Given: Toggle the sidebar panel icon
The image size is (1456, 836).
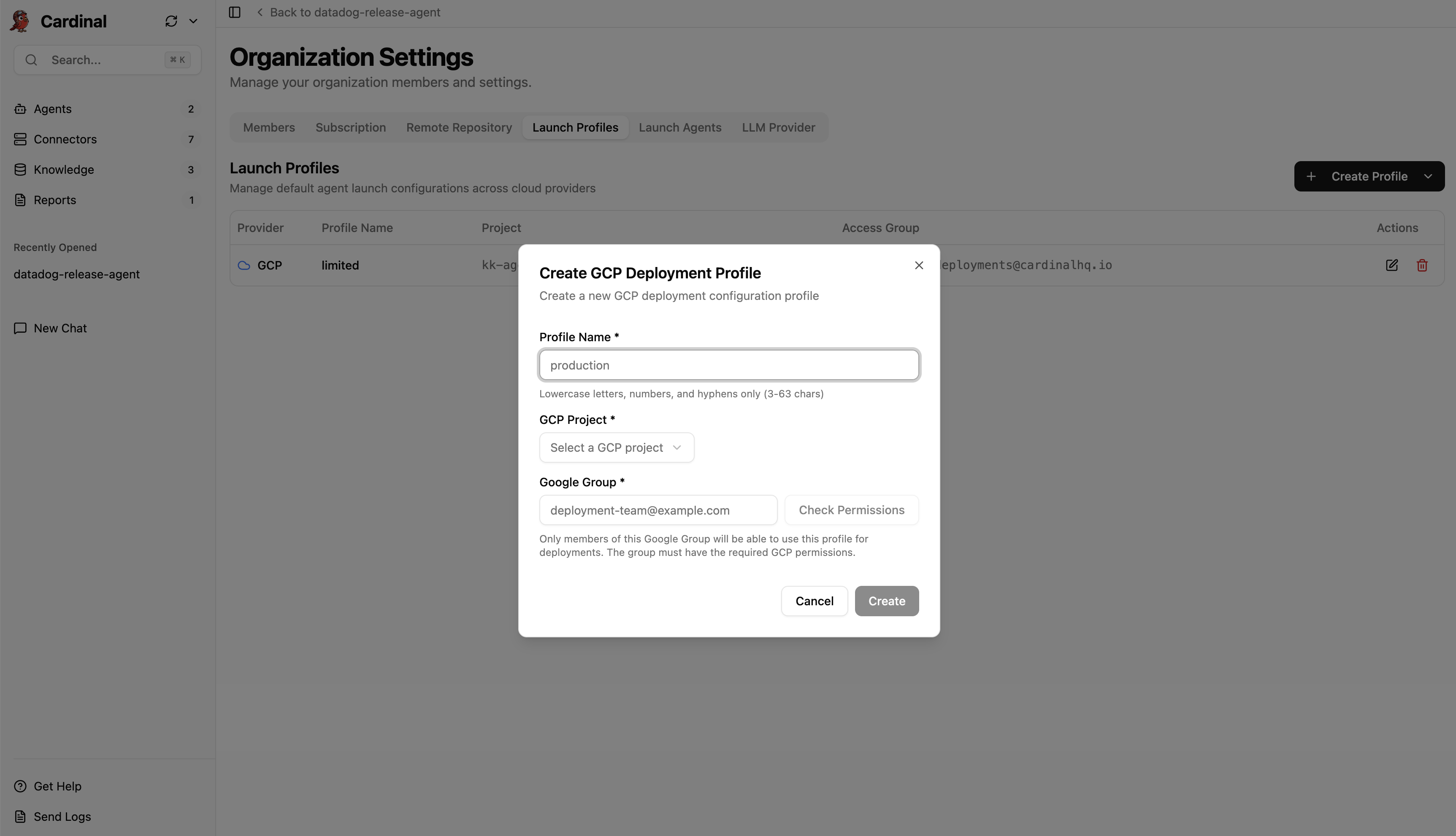Looking at the screenshot, I should 234,12.
